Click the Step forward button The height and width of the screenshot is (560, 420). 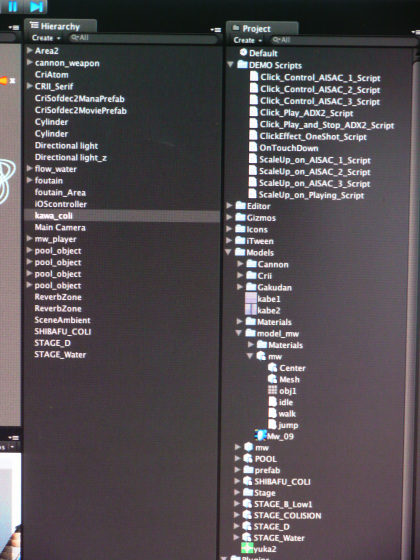click(x=36, y=6)
